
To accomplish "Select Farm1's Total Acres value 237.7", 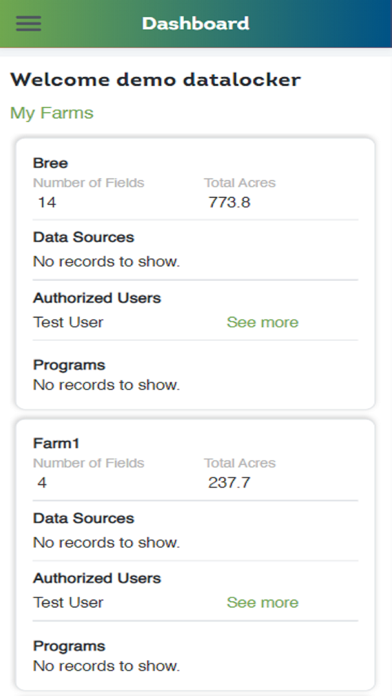I will [x=229, y=482].
